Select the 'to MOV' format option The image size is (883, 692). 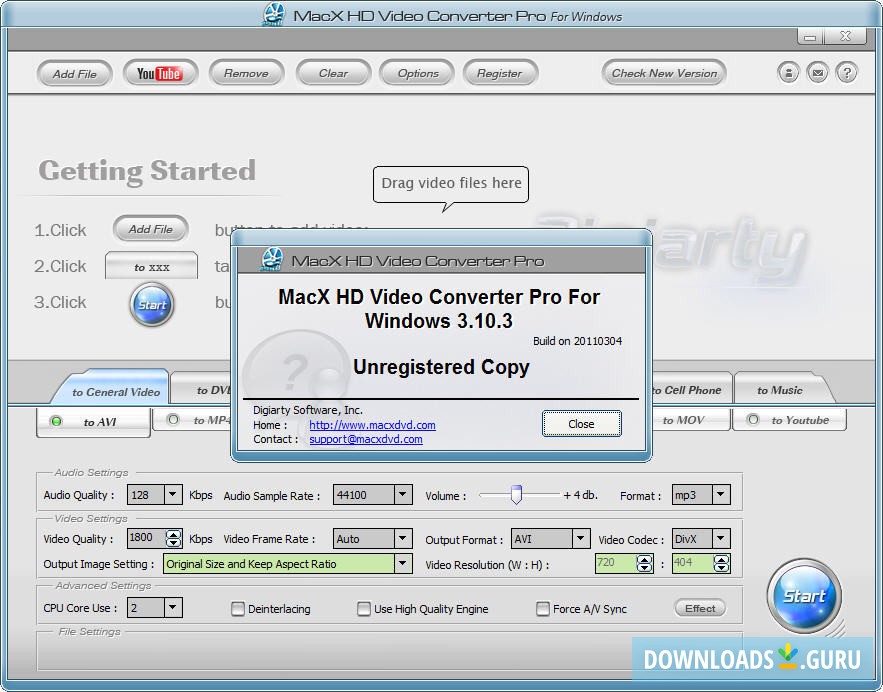[683, 419]
